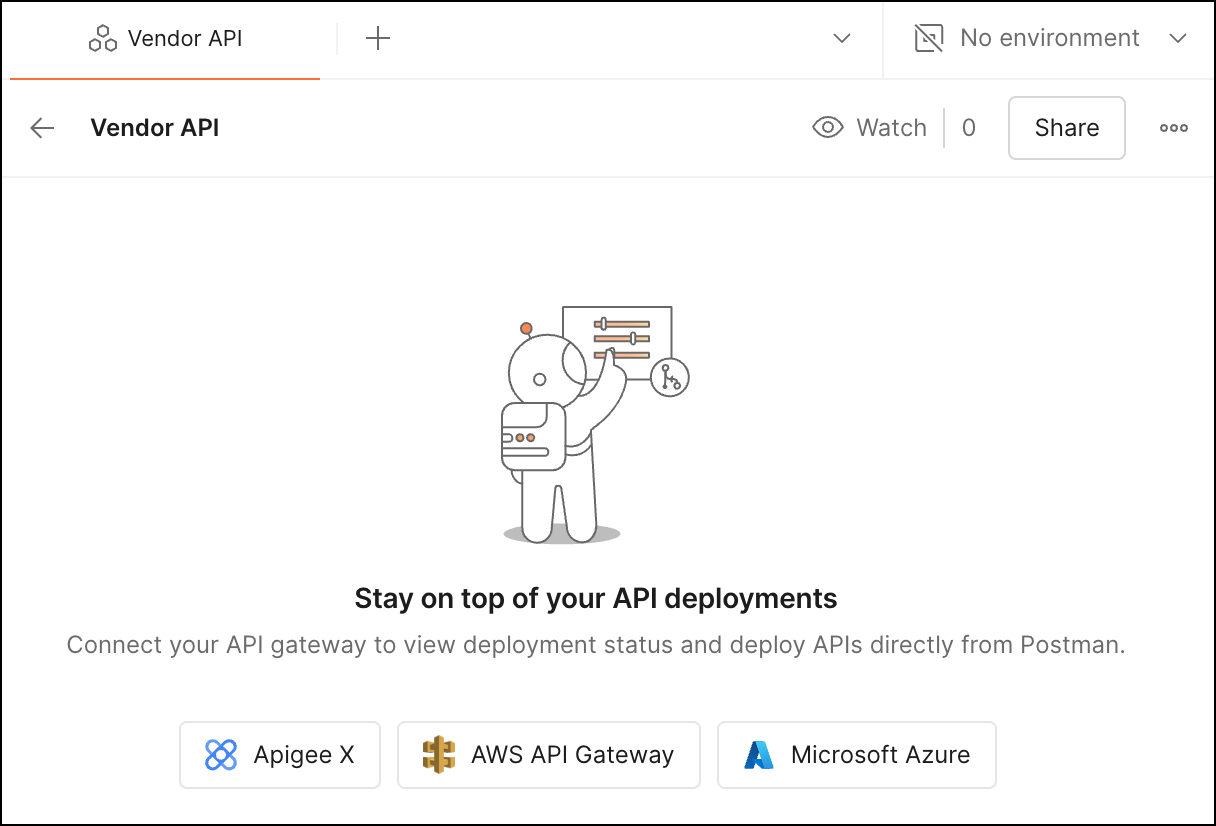Click the Vendor API title heading
Image resolution: width=1216 pixels, height=826 pixels.
(155, 128)
